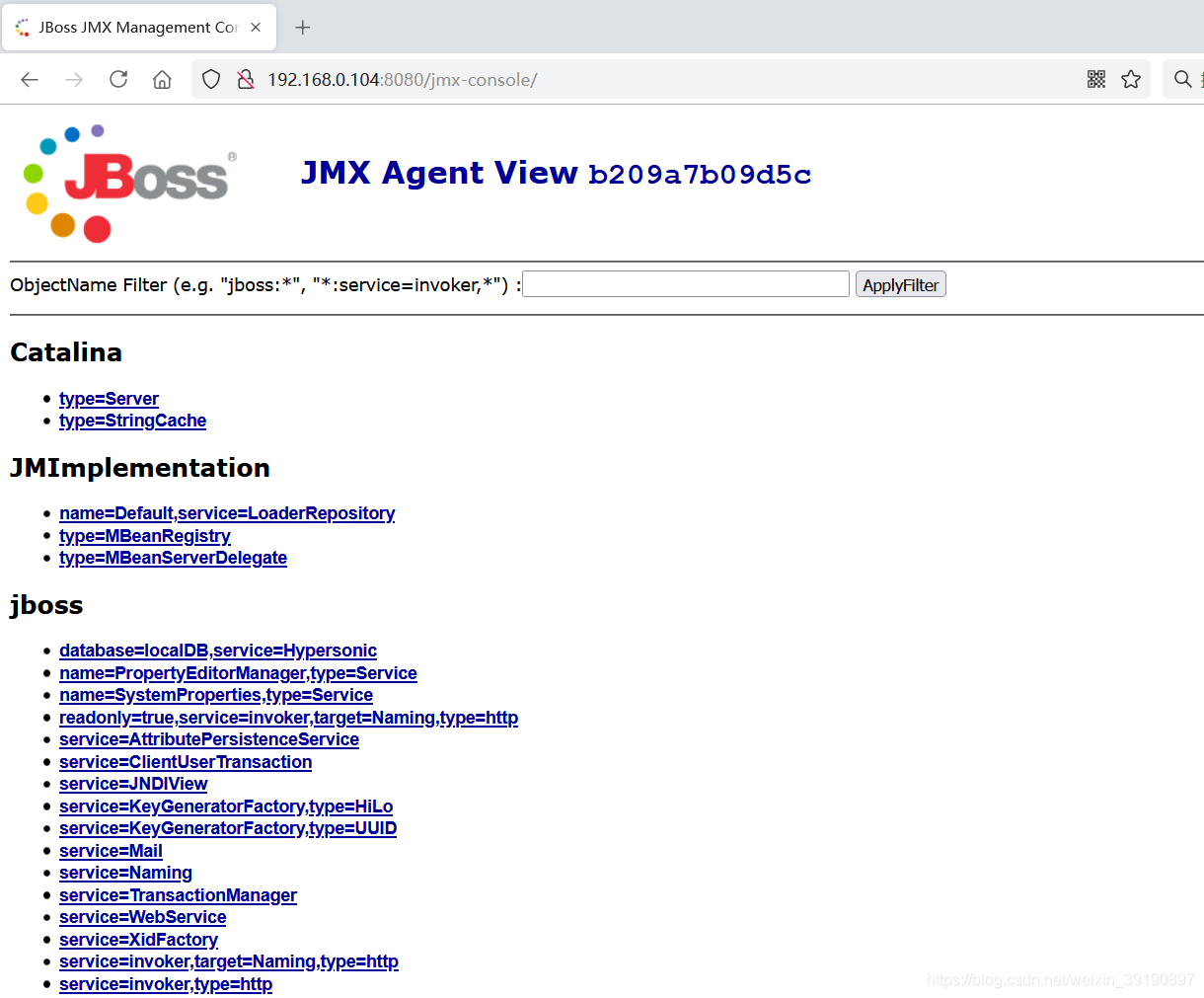The image size is (1204, 998).
Task: Select the JBoss JMX Management Console tab
Action: 139,28
